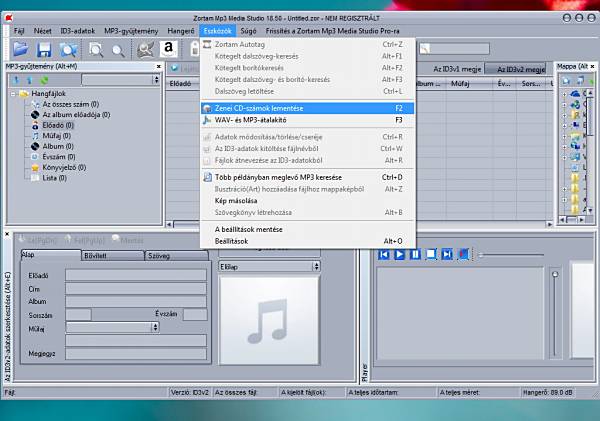Click the playback position slider in the player
This screenshot has height=421, width=600.
(511, 255)
